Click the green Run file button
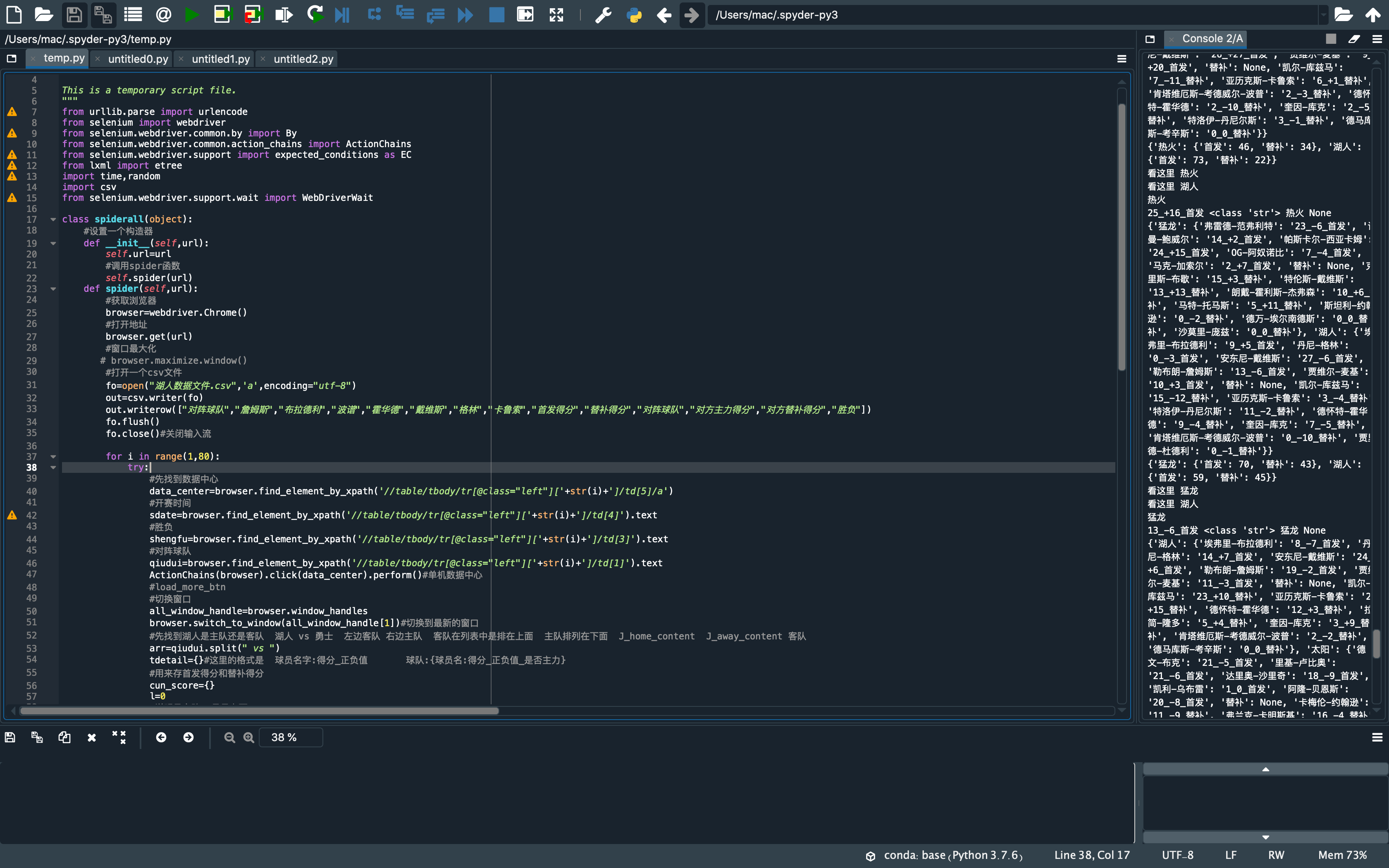This screenshot has height=868, width=1389. click(x=192, y=14)
